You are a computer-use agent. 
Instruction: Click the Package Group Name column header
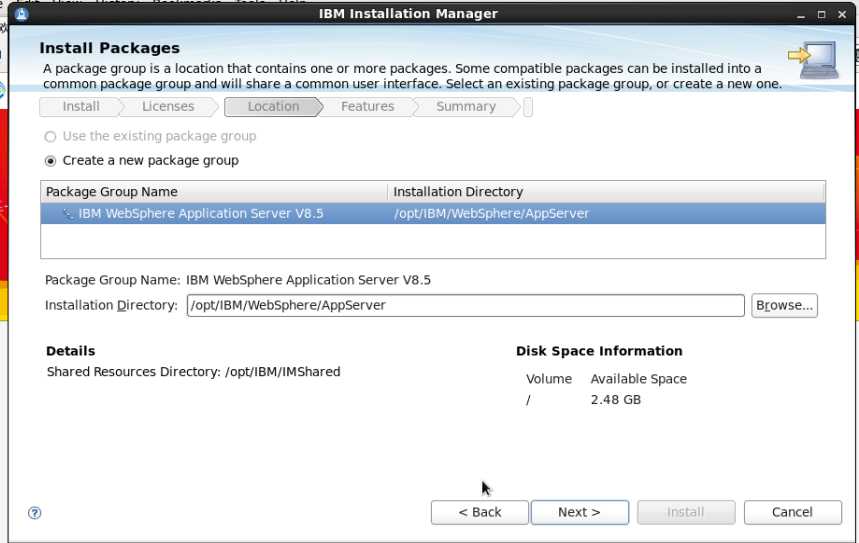[x=213, y=192]
